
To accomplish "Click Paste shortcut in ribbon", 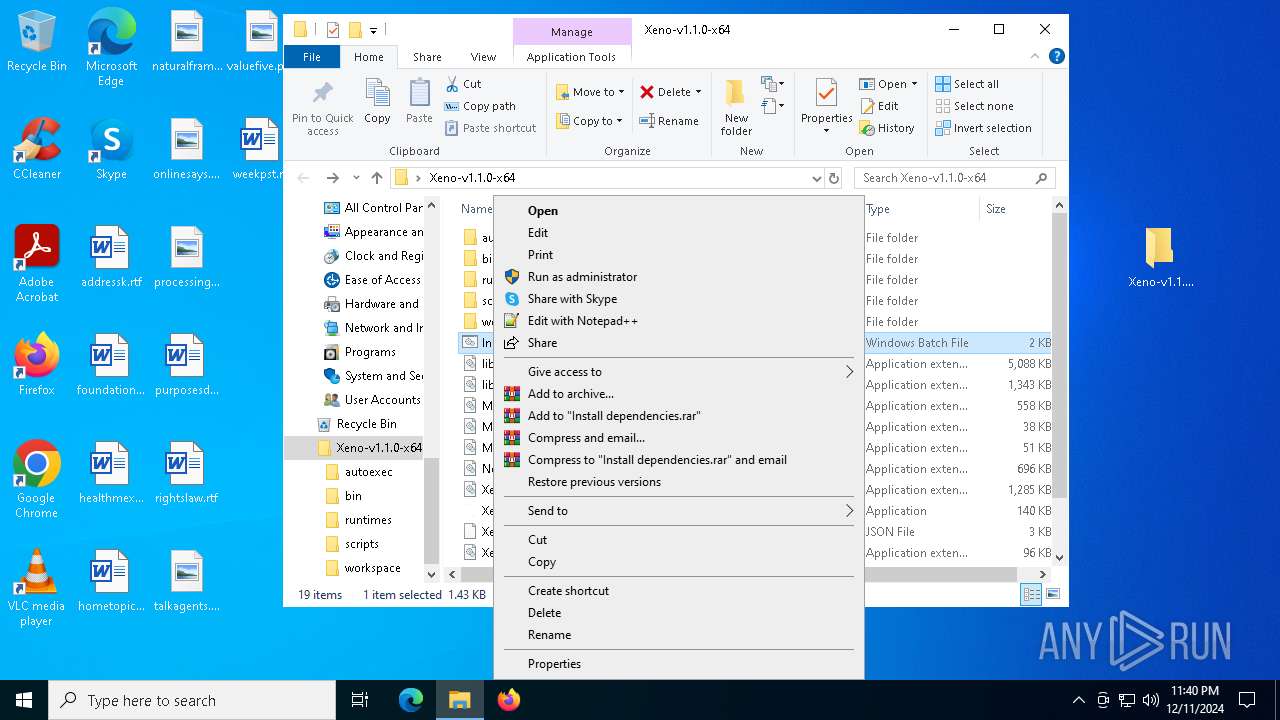I will pos(491,128).
